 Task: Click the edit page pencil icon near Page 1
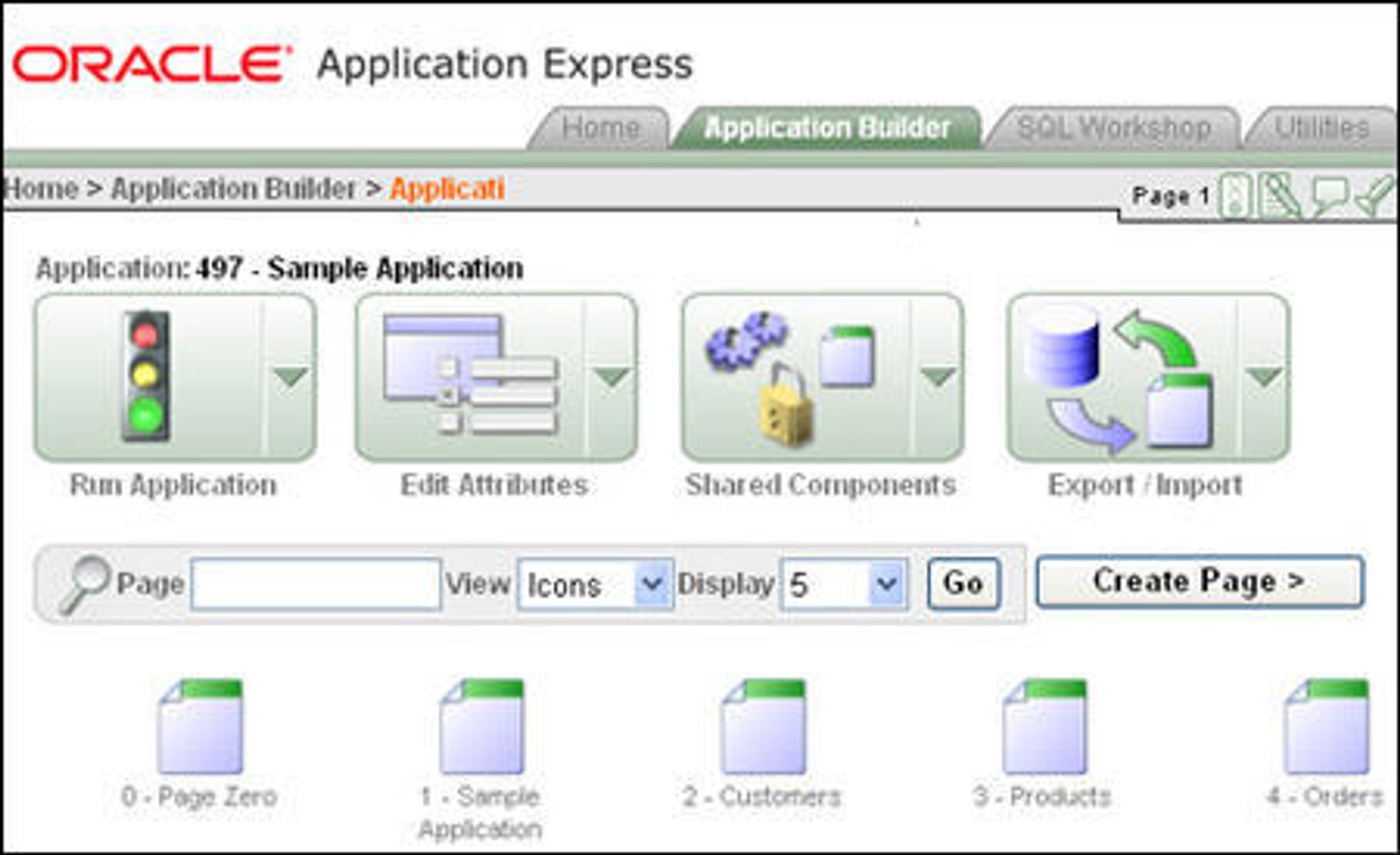(x=1280, y=195)
